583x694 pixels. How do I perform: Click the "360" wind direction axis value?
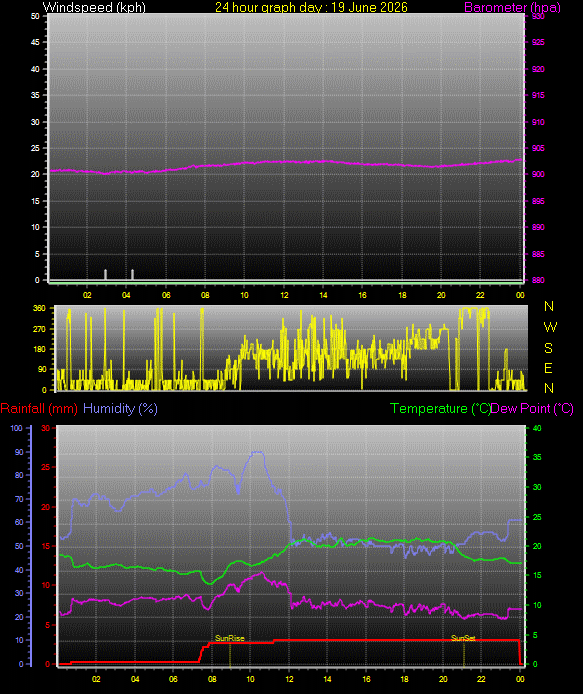[x=39, y=308]
